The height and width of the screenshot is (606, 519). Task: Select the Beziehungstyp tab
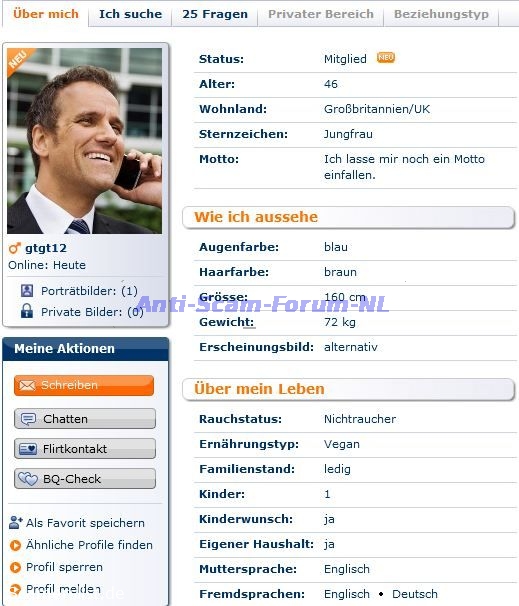(441, 14)
